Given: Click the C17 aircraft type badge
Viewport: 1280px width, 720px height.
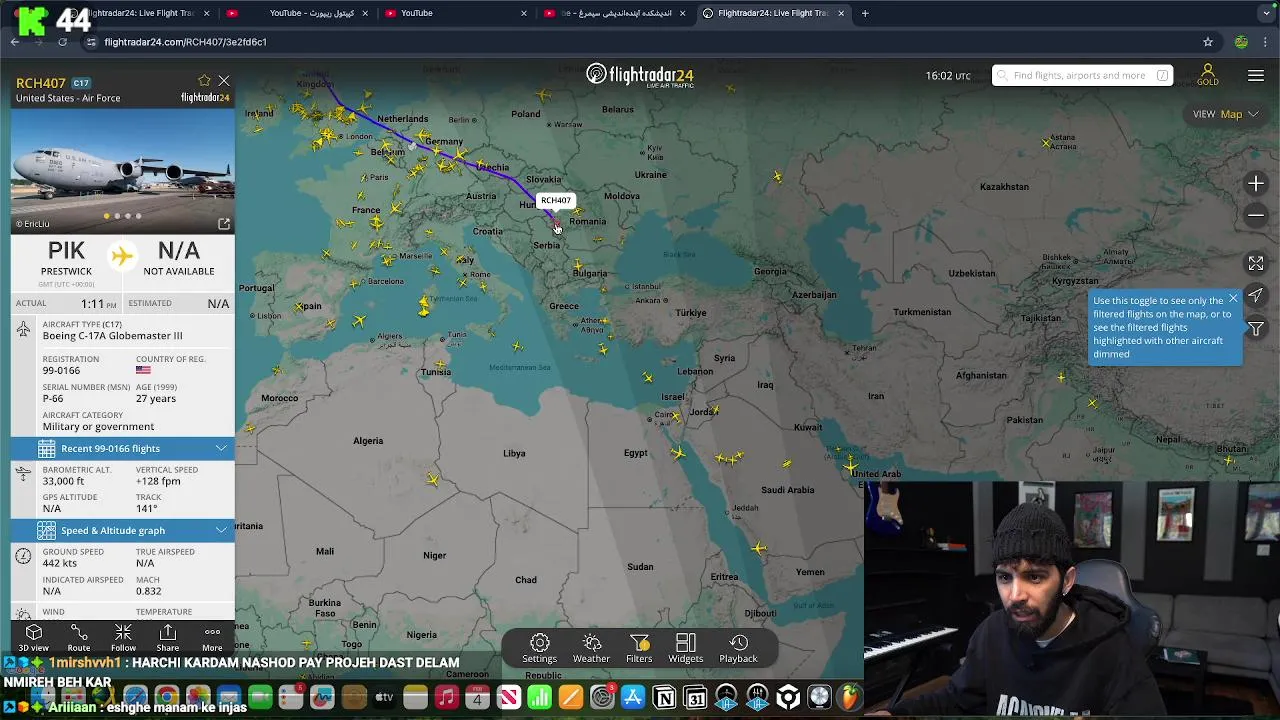Looking at the screenshot, I should 81,83.
